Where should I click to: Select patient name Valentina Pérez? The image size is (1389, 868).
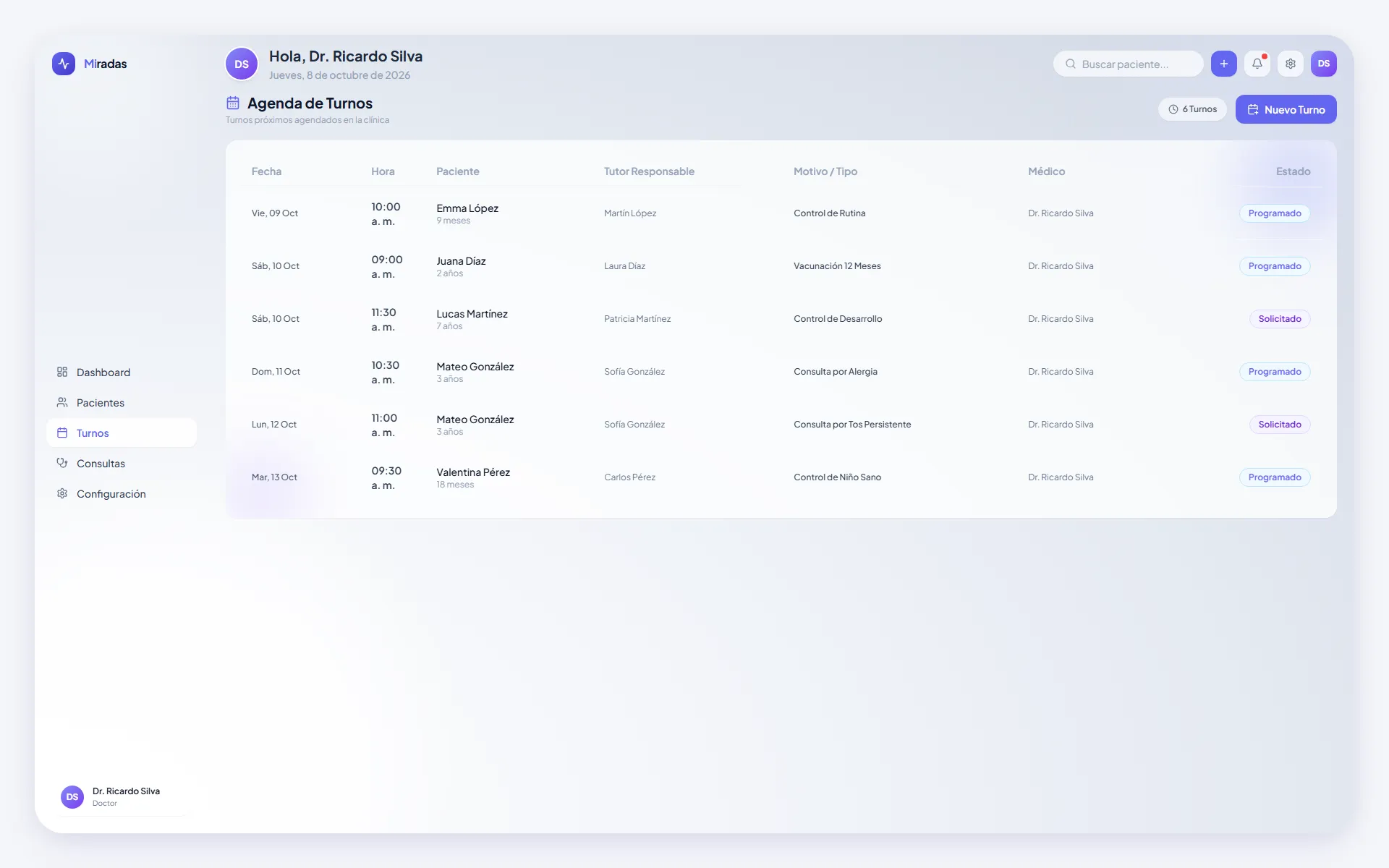[x=473, y=472]
